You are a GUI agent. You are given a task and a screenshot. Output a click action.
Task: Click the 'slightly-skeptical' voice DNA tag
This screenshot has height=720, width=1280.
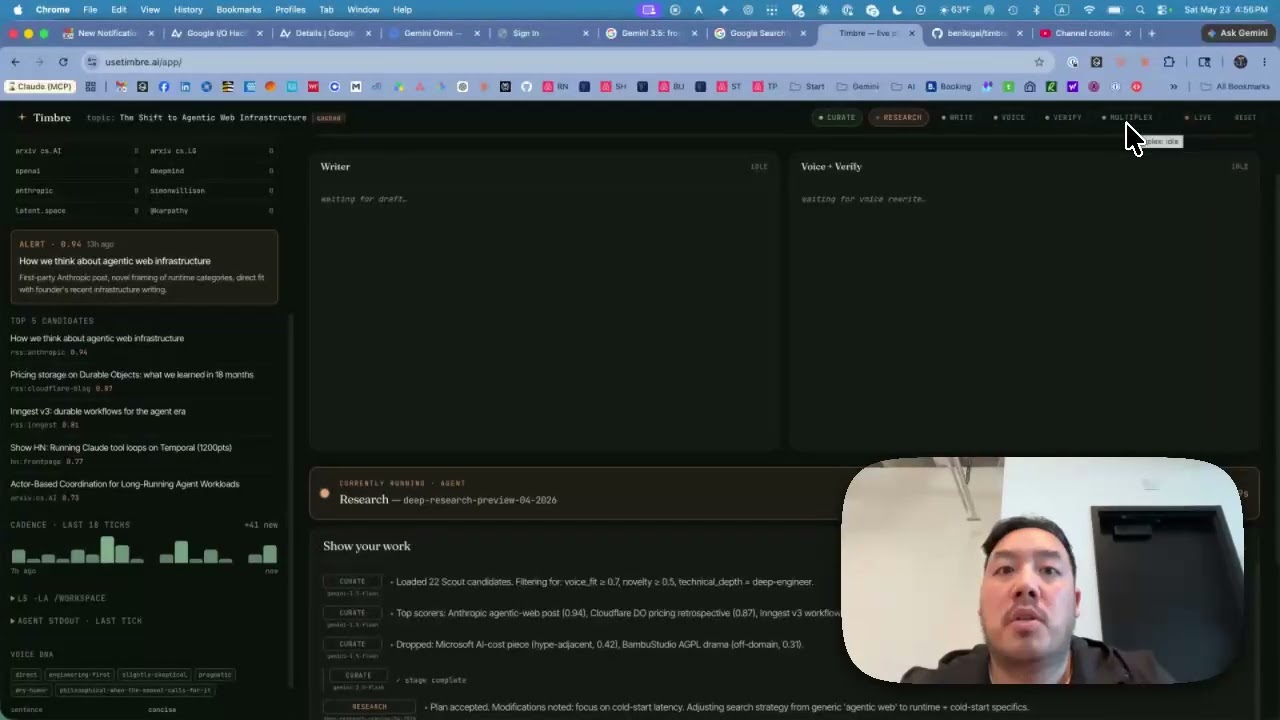point(153,675)
